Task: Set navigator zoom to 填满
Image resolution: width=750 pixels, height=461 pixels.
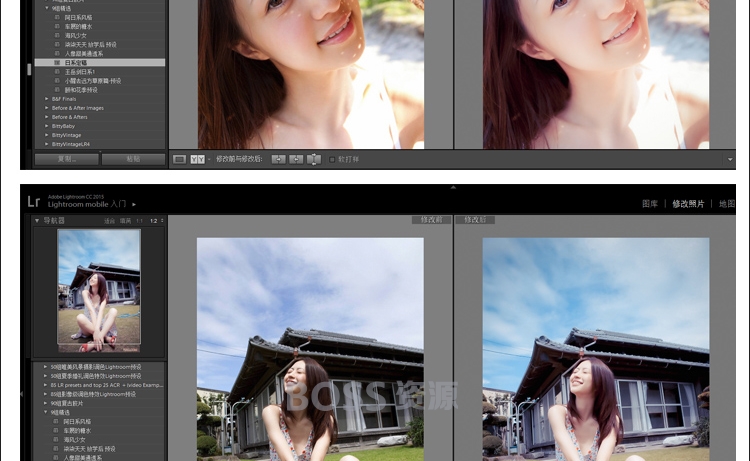Action: click(125, 221)
